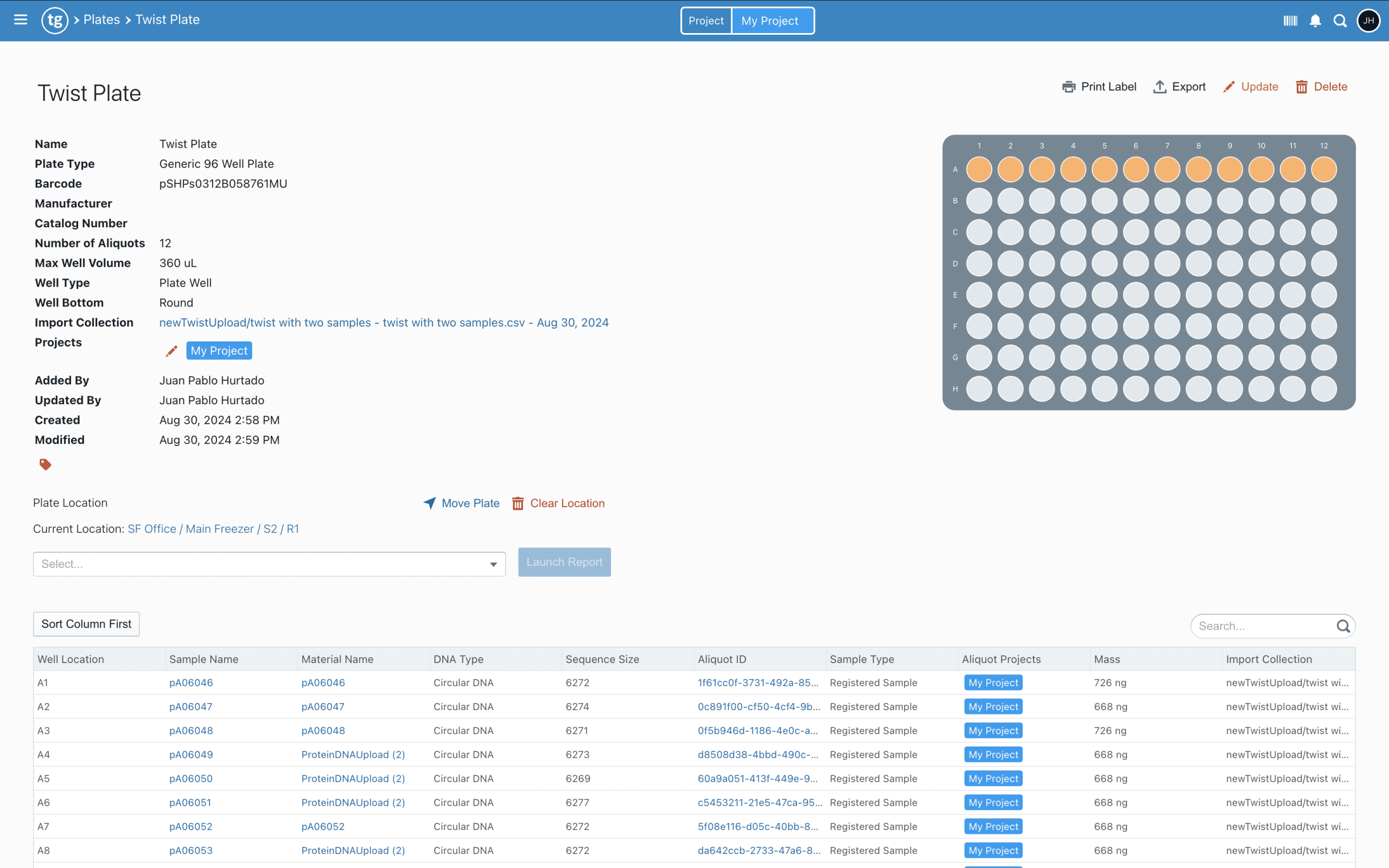This screenshot has width=1389, height=868.
Task: Click the orange tag icon
Action: [46, 464]
